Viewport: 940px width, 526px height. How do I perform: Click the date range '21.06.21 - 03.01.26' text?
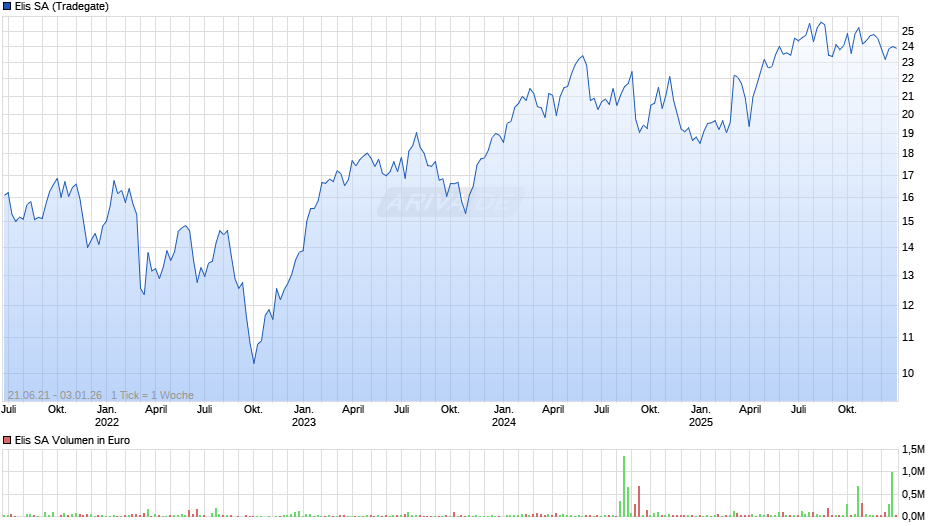(x=55, y=395)
